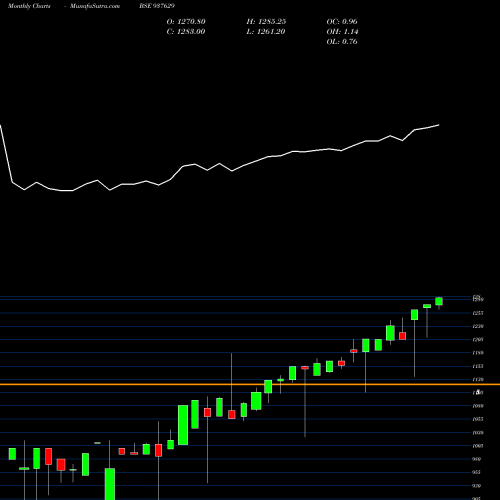Click the latest green candle at top right
This screenshot has width=500, height=500.
439,301
